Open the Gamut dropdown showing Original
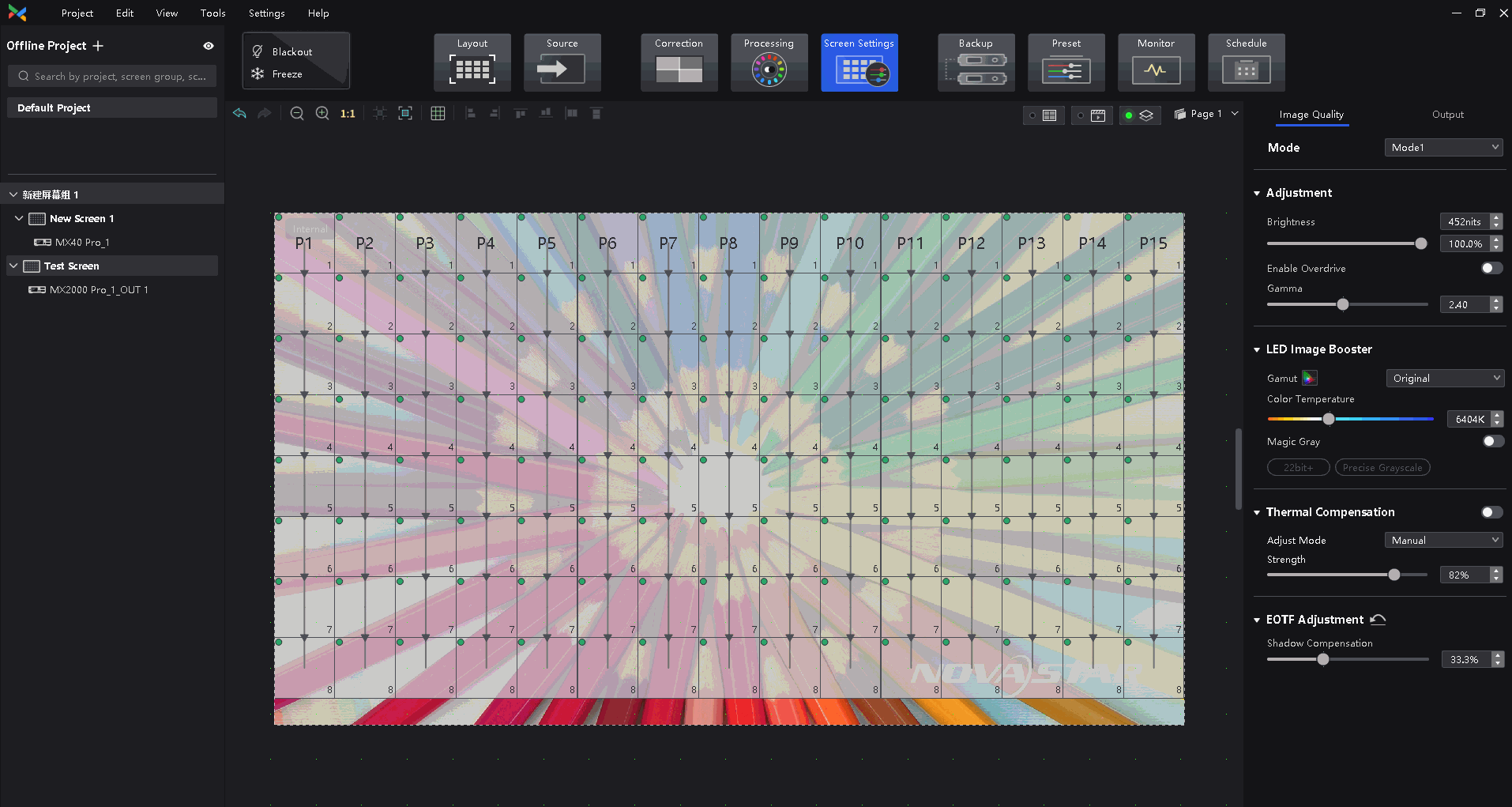This screenshot has height=807, width=1512. pos(1445,379)
